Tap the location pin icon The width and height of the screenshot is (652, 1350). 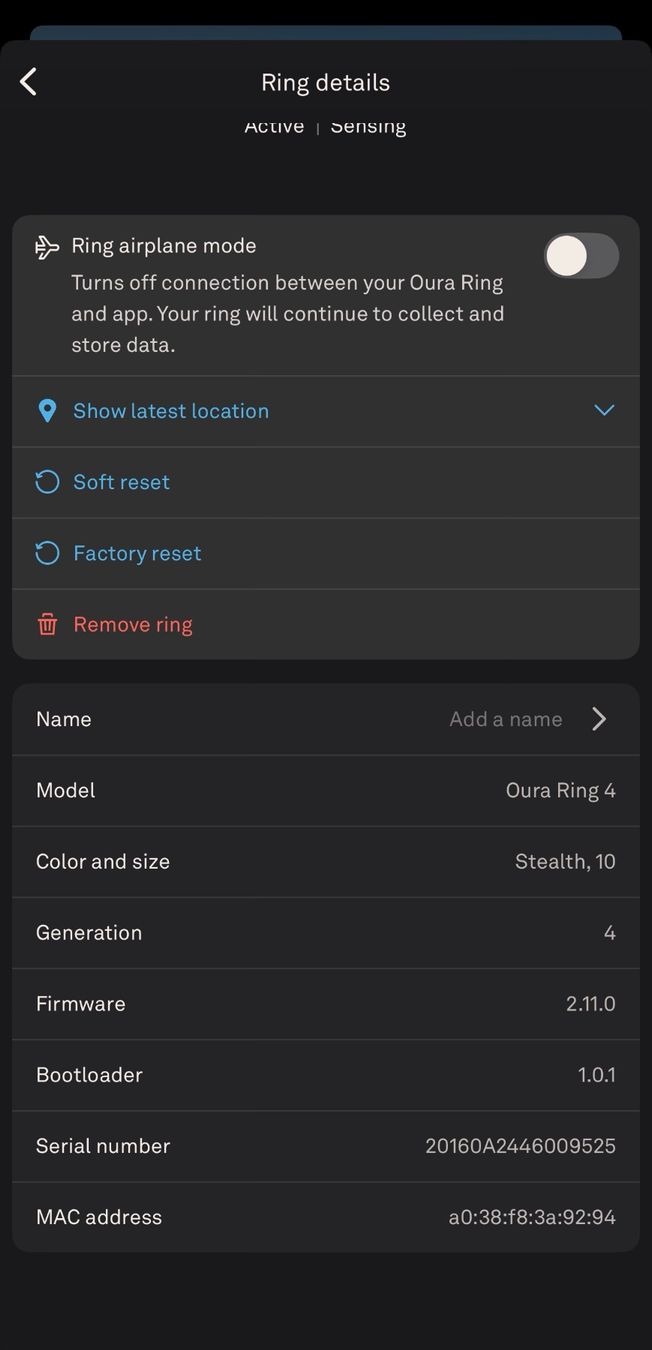tap(47, 411)
